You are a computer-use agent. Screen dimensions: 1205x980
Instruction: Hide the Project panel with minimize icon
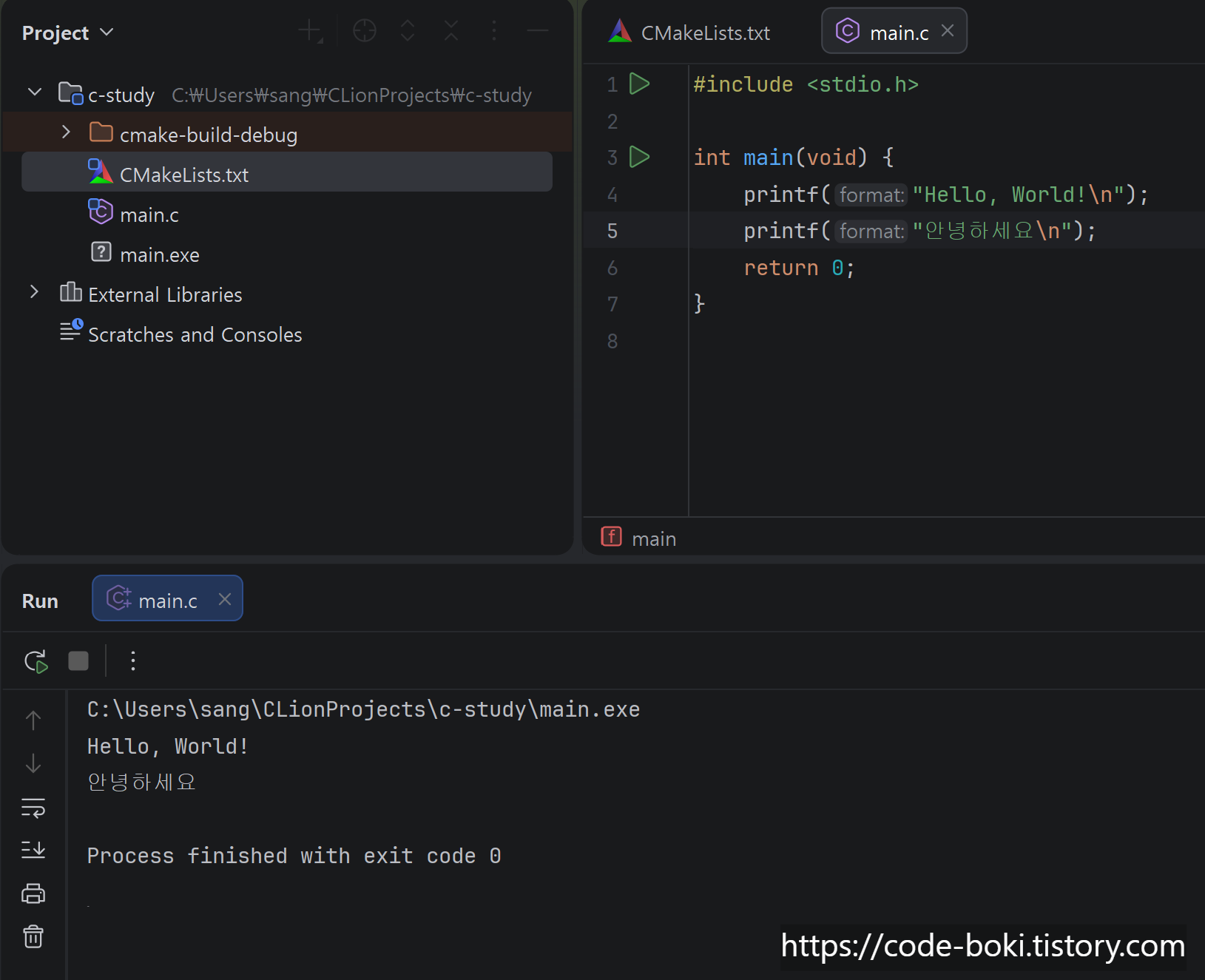coord(537,31)
